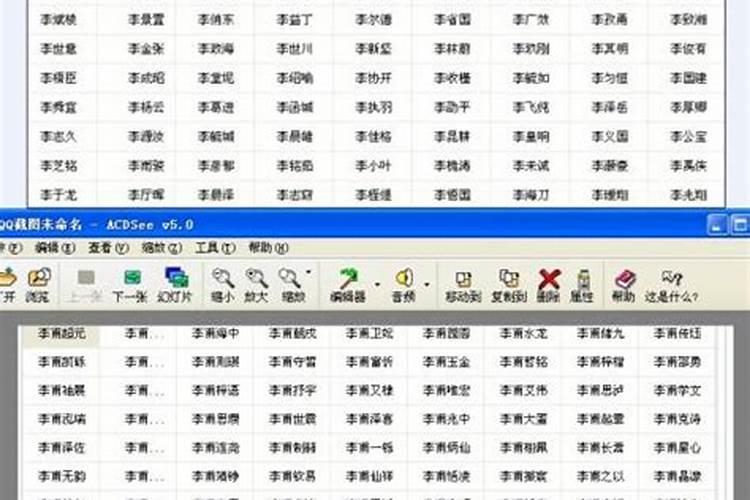The height and width of the screenshot is (500, 750).
Task: Open the 编辑(E) menu
Action: click(55, 248)
